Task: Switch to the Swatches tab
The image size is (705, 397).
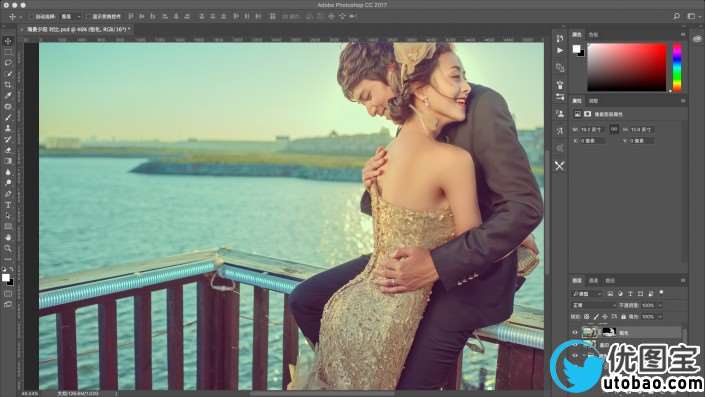Action: point(593,35)
